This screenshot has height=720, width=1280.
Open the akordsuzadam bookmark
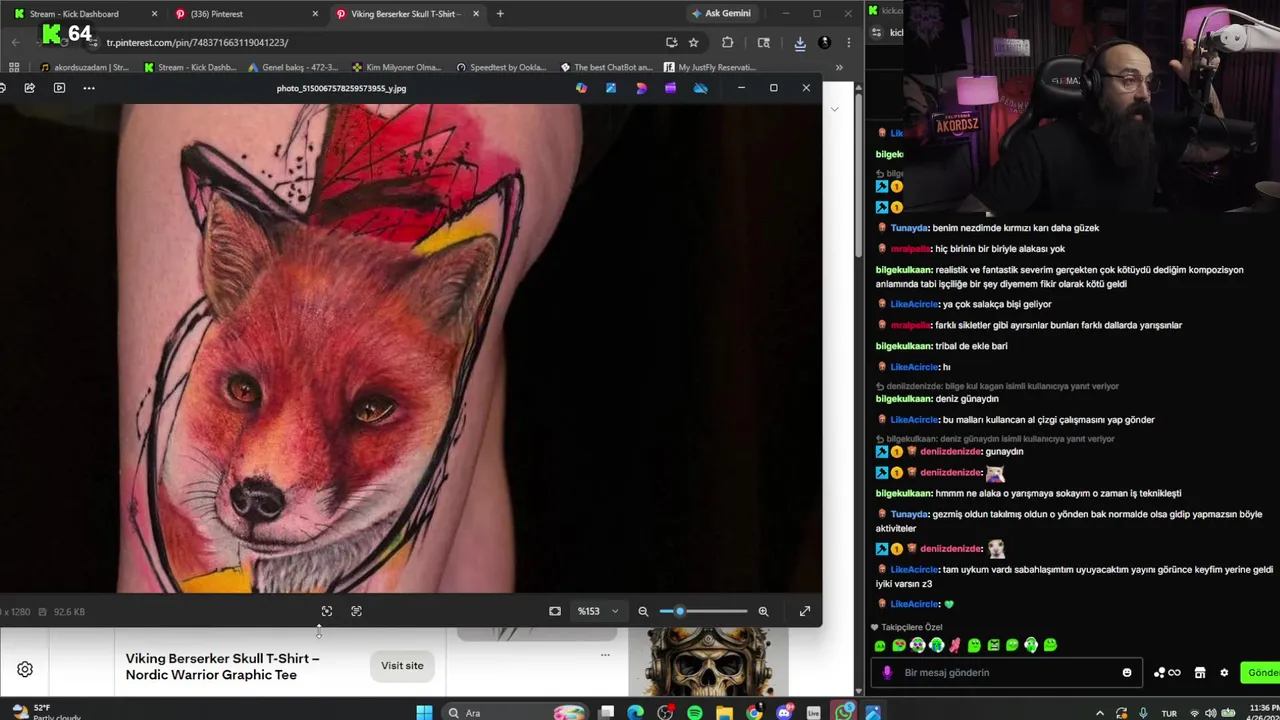point(84,67)
